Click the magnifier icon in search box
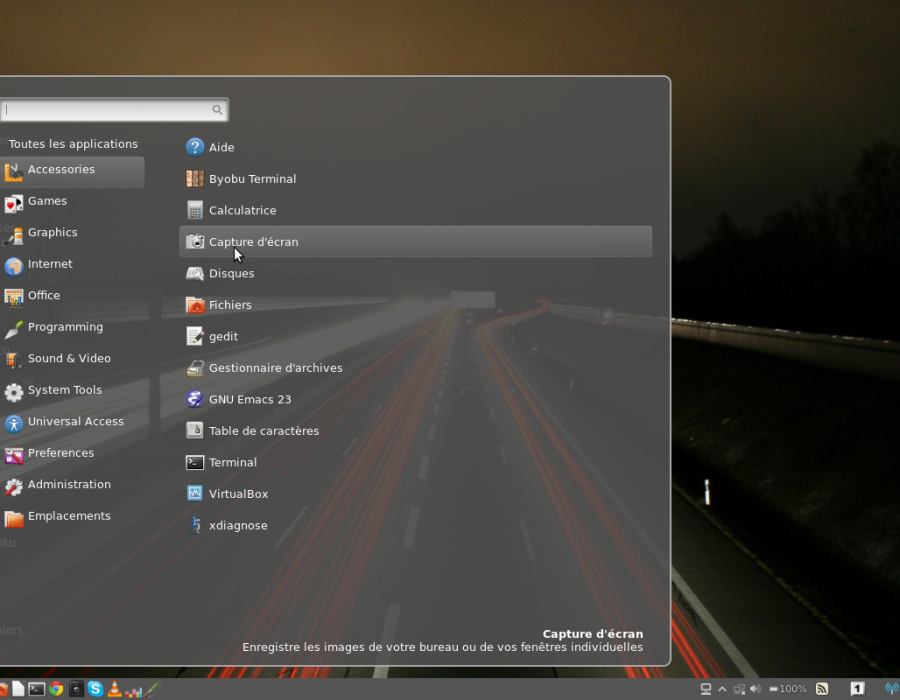 [x=217, y=110]
